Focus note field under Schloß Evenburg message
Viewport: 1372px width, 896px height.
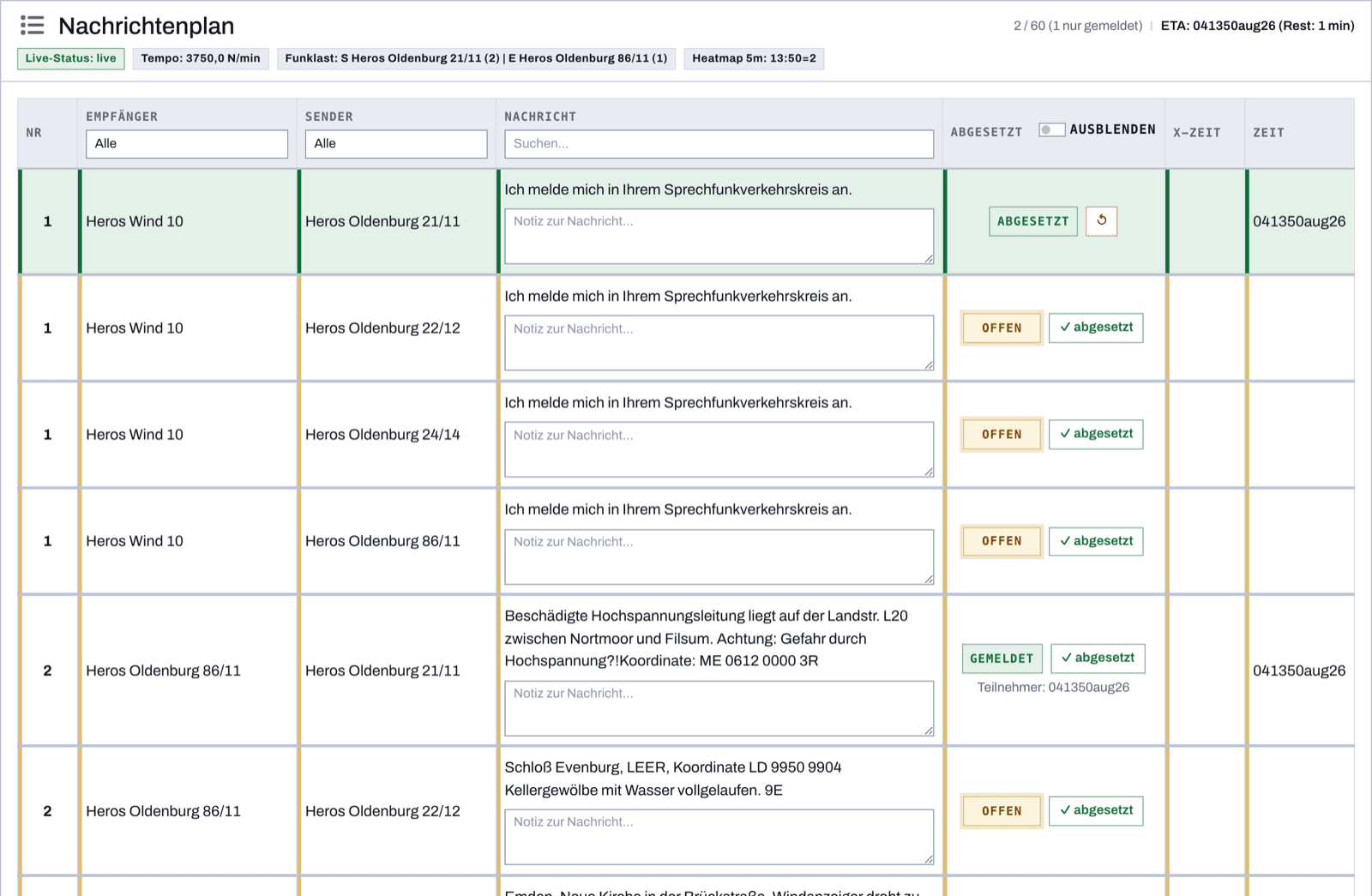719,837
